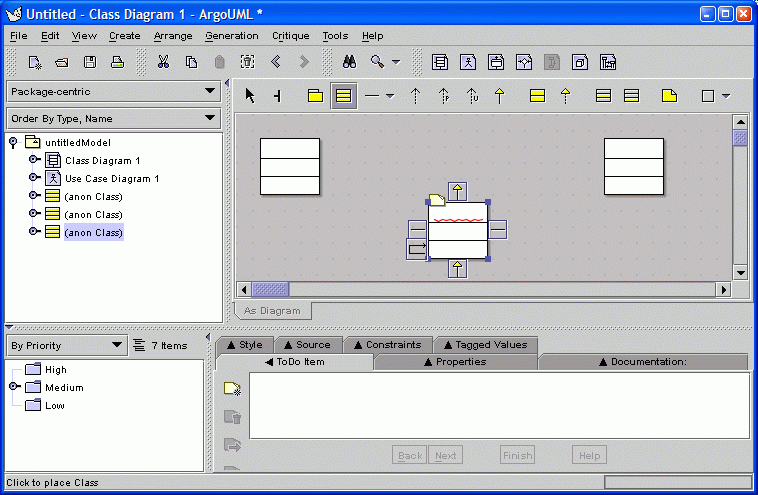Copy the selection with the copy icon
758x495 pixels.
(x=191, y=62)
